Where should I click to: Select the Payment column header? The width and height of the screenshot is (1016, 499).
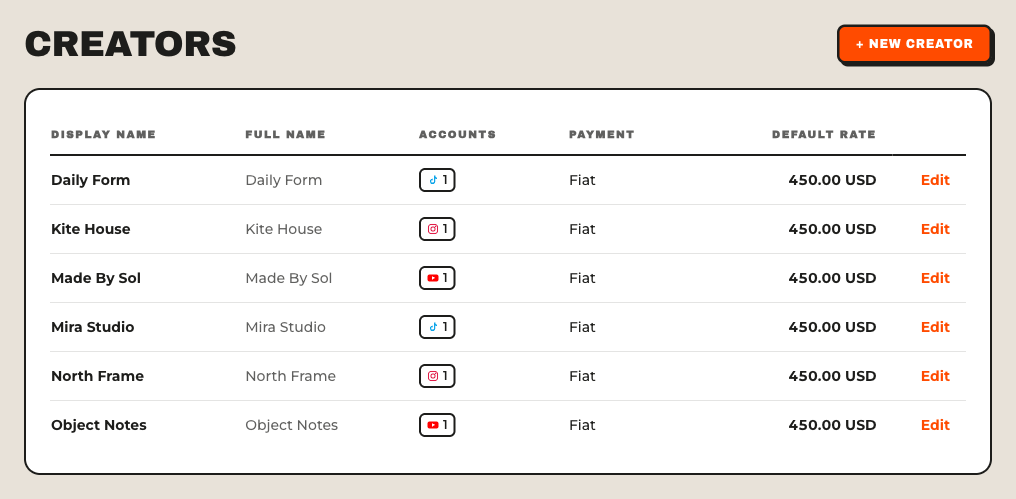click(602, 135)
